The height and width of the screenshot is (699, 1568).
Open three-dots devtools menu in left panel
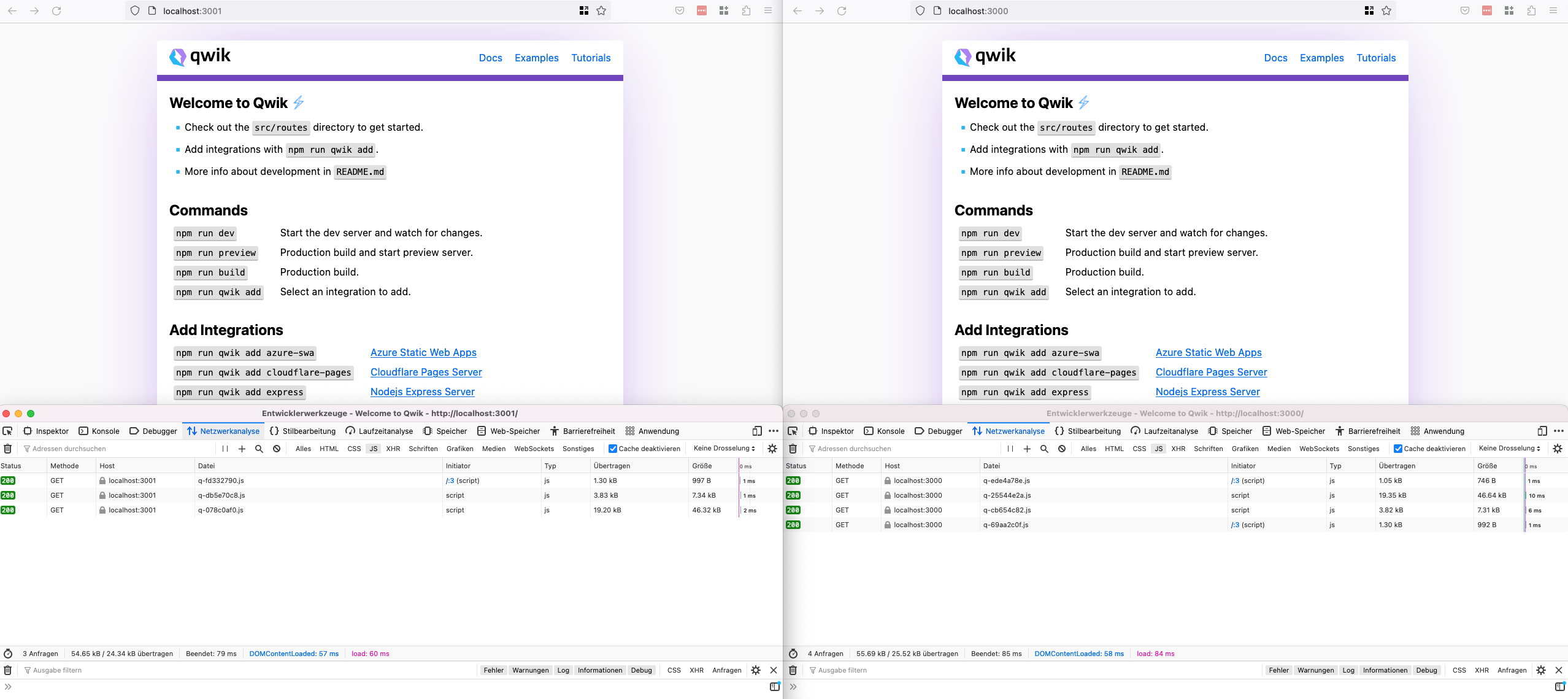click(774, 431)
